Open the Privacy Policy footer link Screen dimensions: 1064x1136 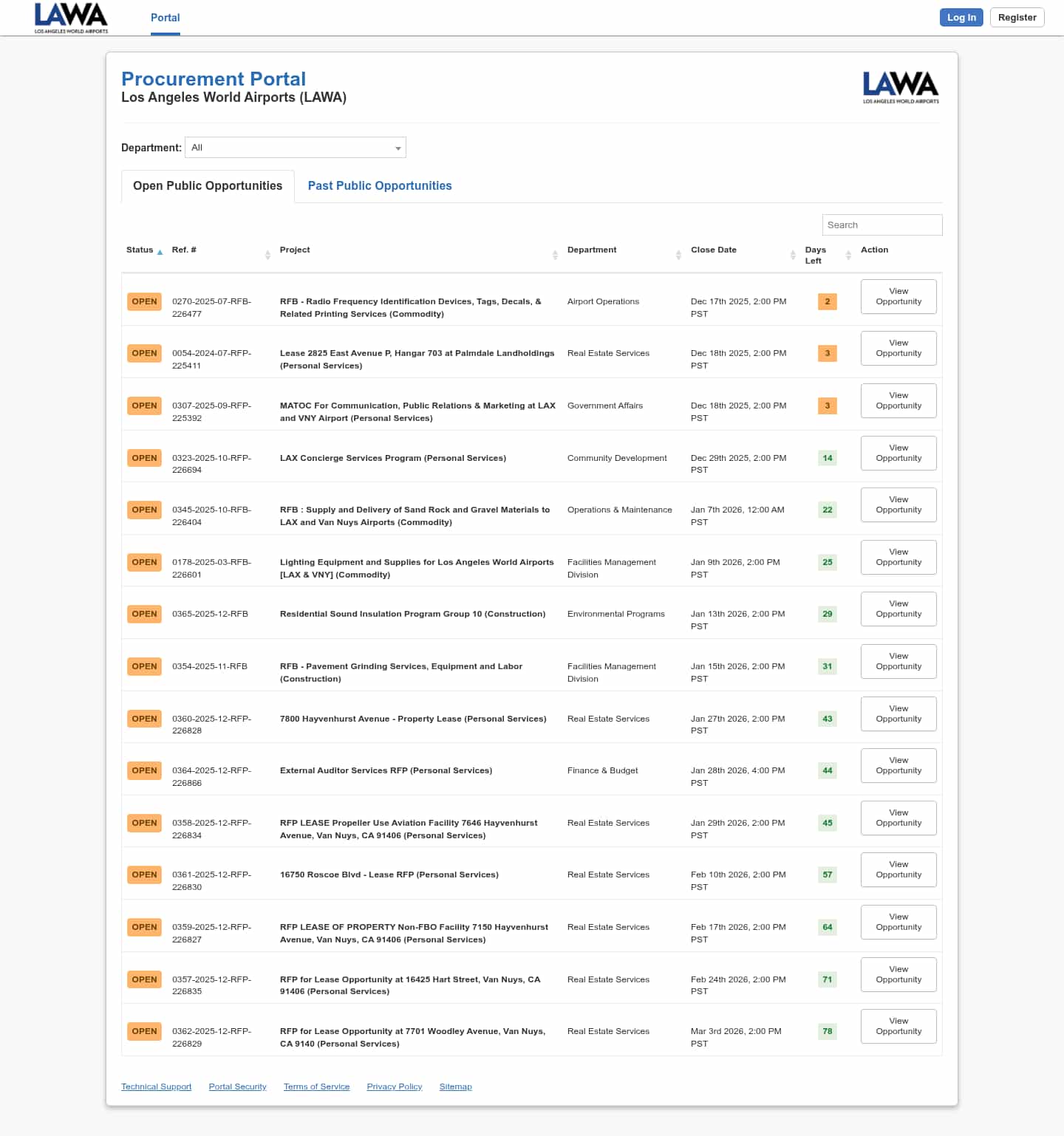click(x=394, y=1087)
